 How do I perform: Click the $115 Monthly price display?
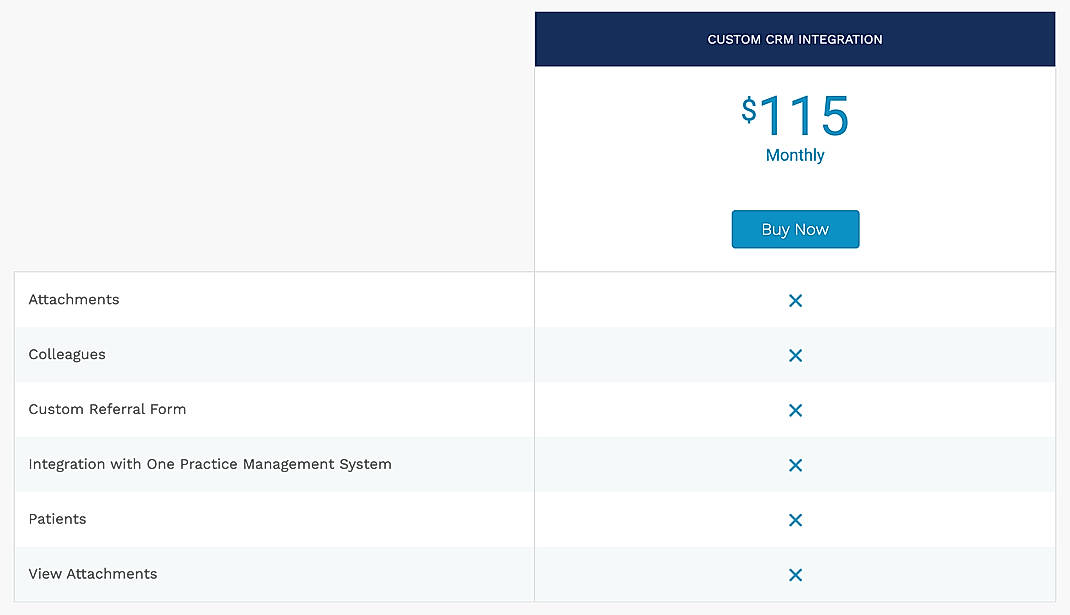pyautogui.click(x=795, y=125)
